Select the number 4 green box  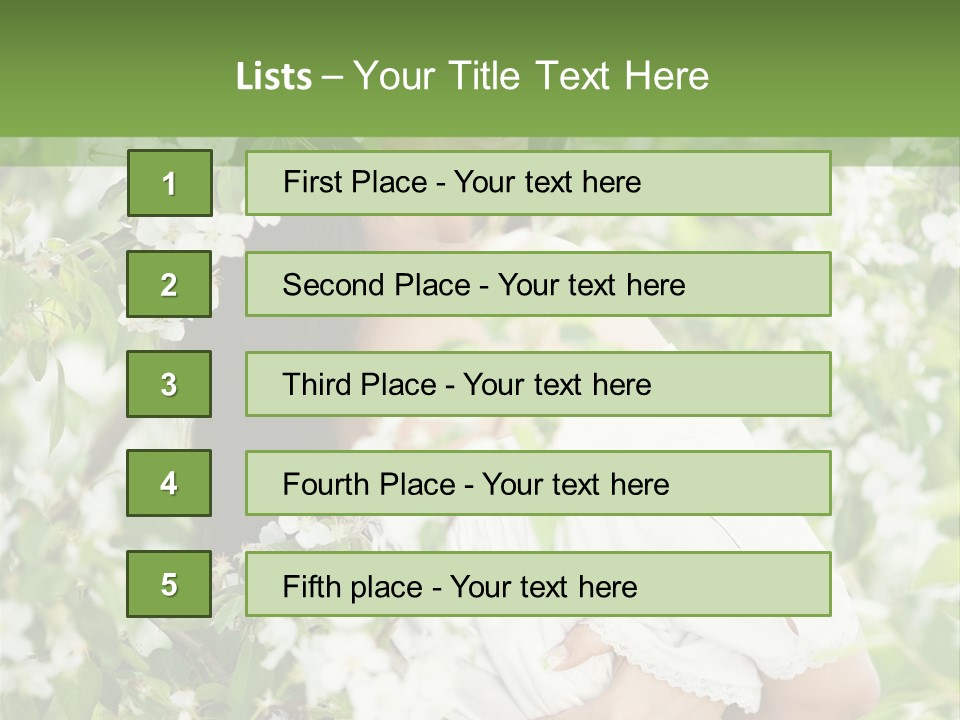169,483
